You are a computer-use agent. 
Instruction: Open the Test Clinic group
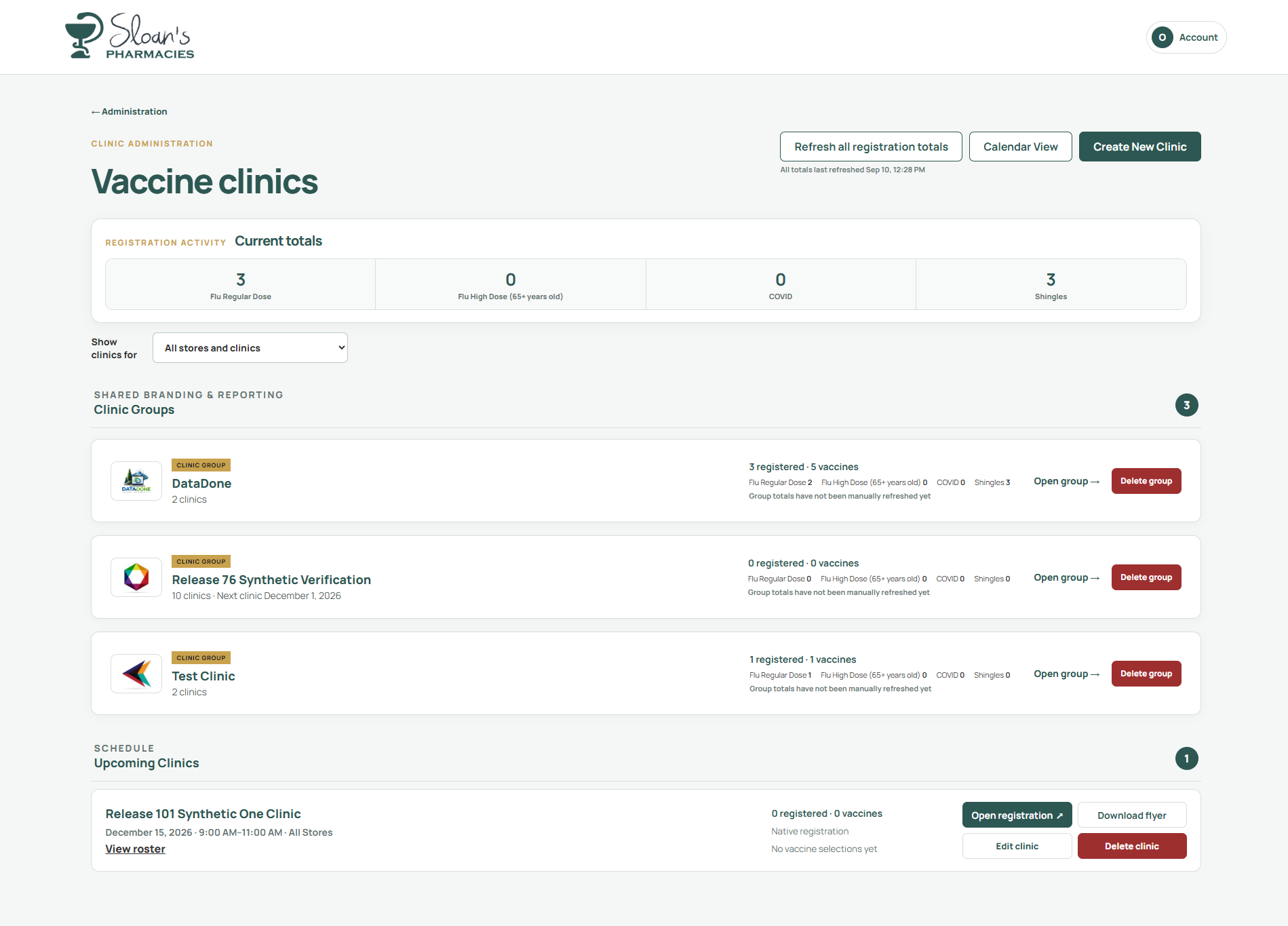(x=1066, y=674)
